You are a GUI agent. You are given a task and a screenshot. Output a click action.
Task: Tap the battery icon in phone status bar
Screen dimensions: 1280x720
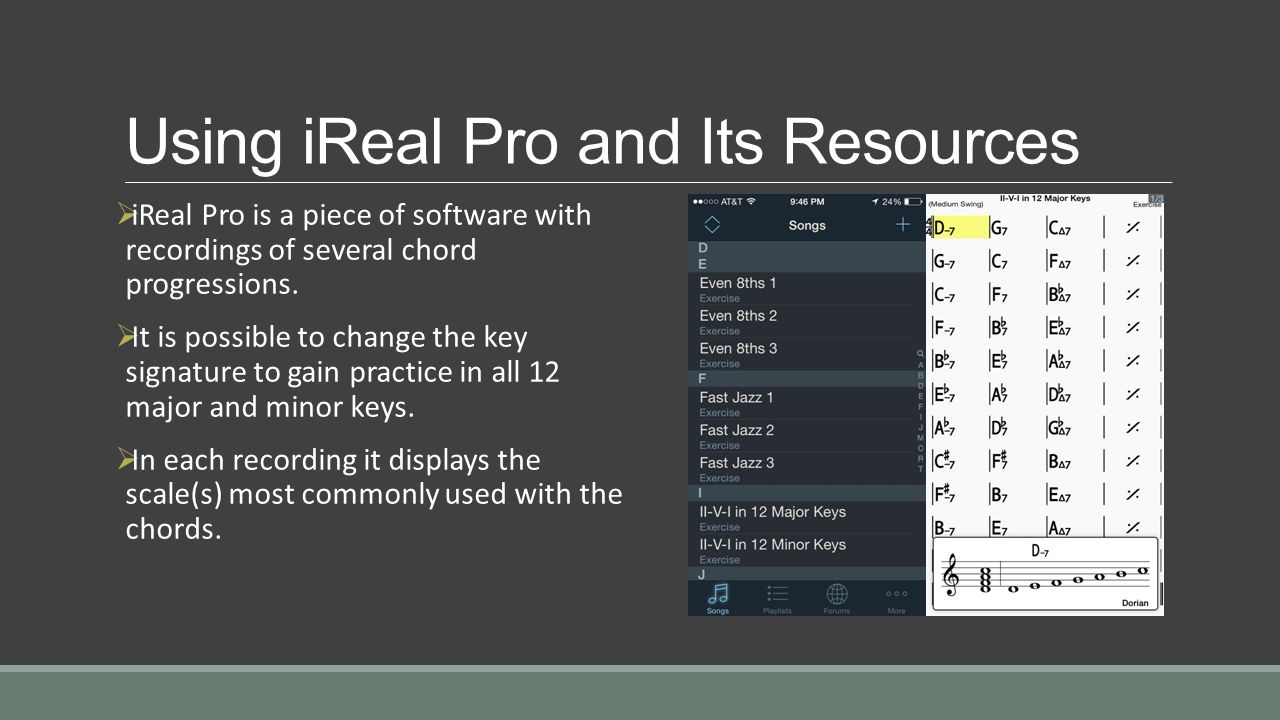tap(914, 201)
